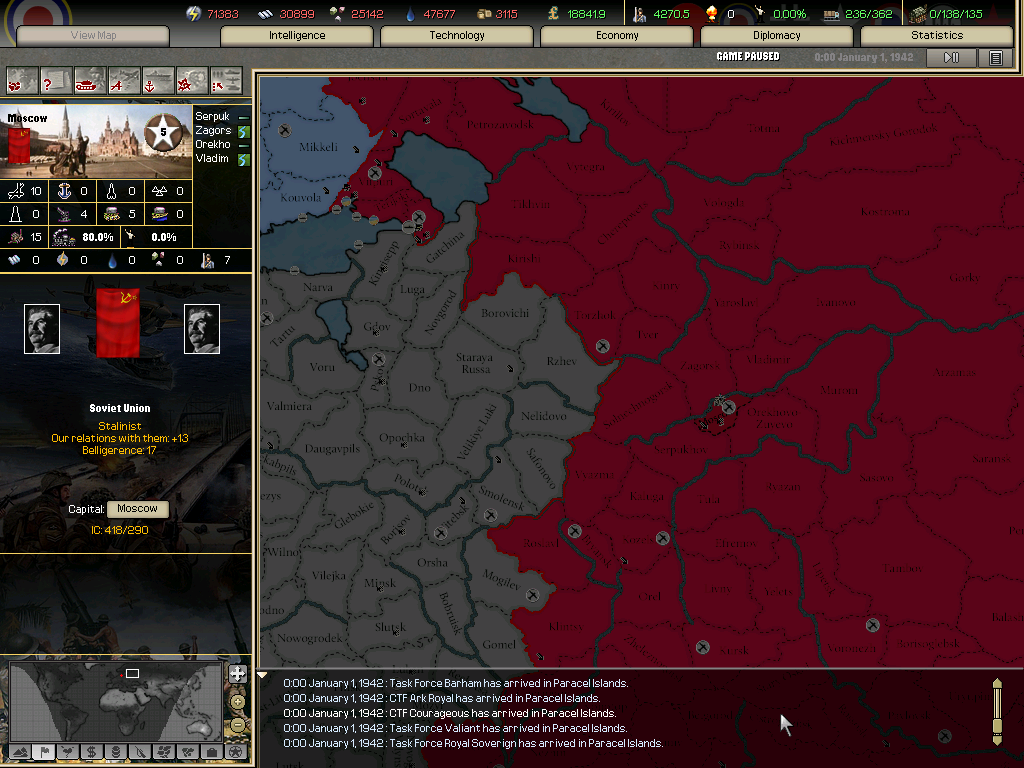
Task: Click Moscow land fortification icon
Action: [x=112, y=214]
